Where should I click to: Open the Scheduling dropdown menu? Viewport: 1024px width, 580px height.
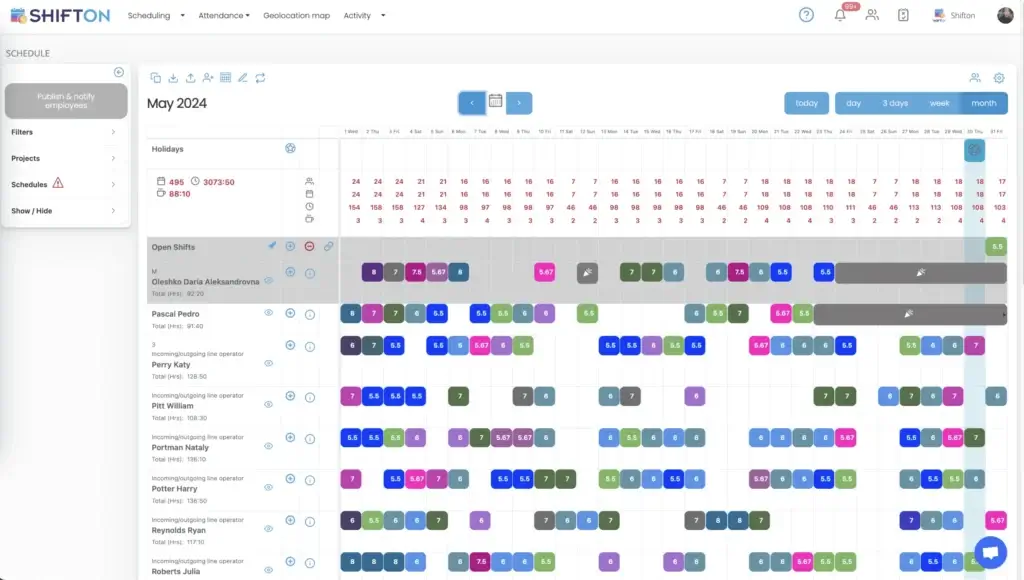156,16
